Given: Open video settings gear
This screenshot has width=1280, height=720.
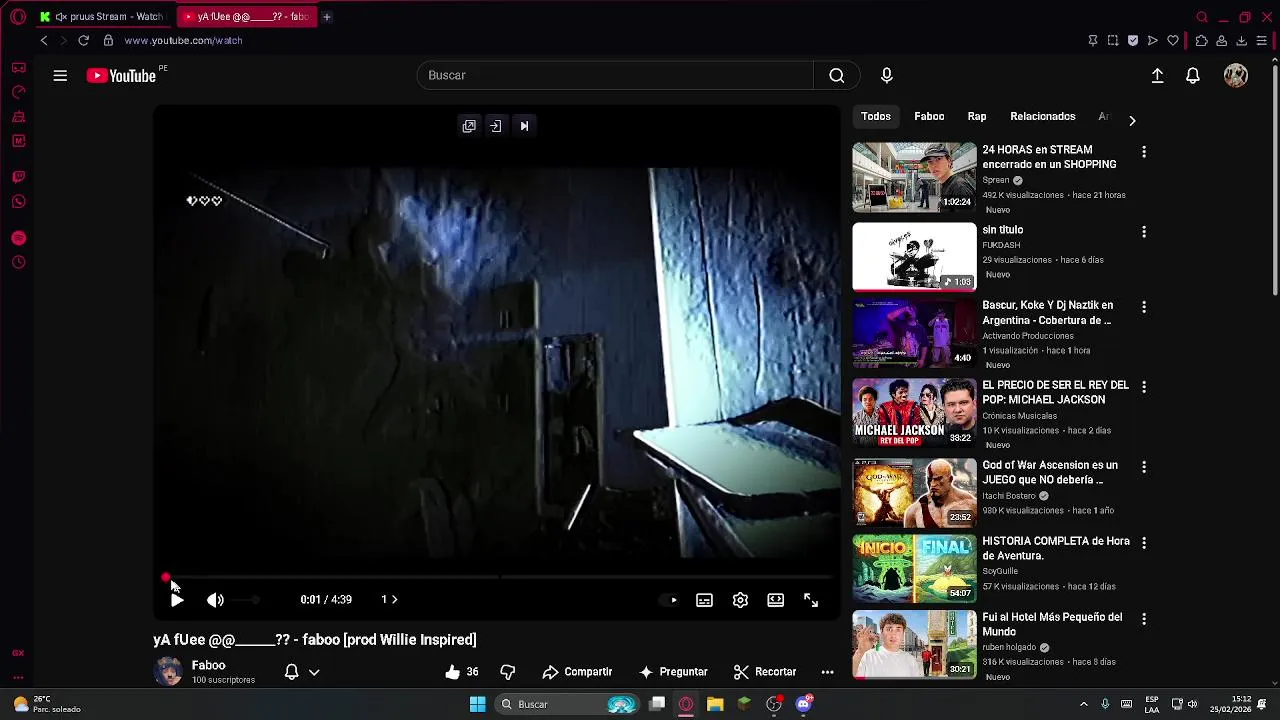Looking at the screenshot, I should pos(740,600).
